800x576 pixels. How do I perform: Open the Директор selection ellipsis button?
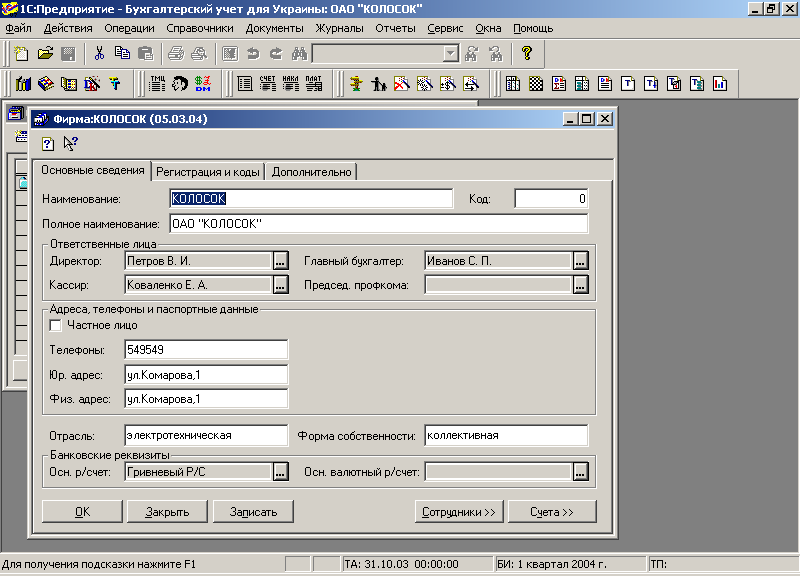click(x=280, y=261)
